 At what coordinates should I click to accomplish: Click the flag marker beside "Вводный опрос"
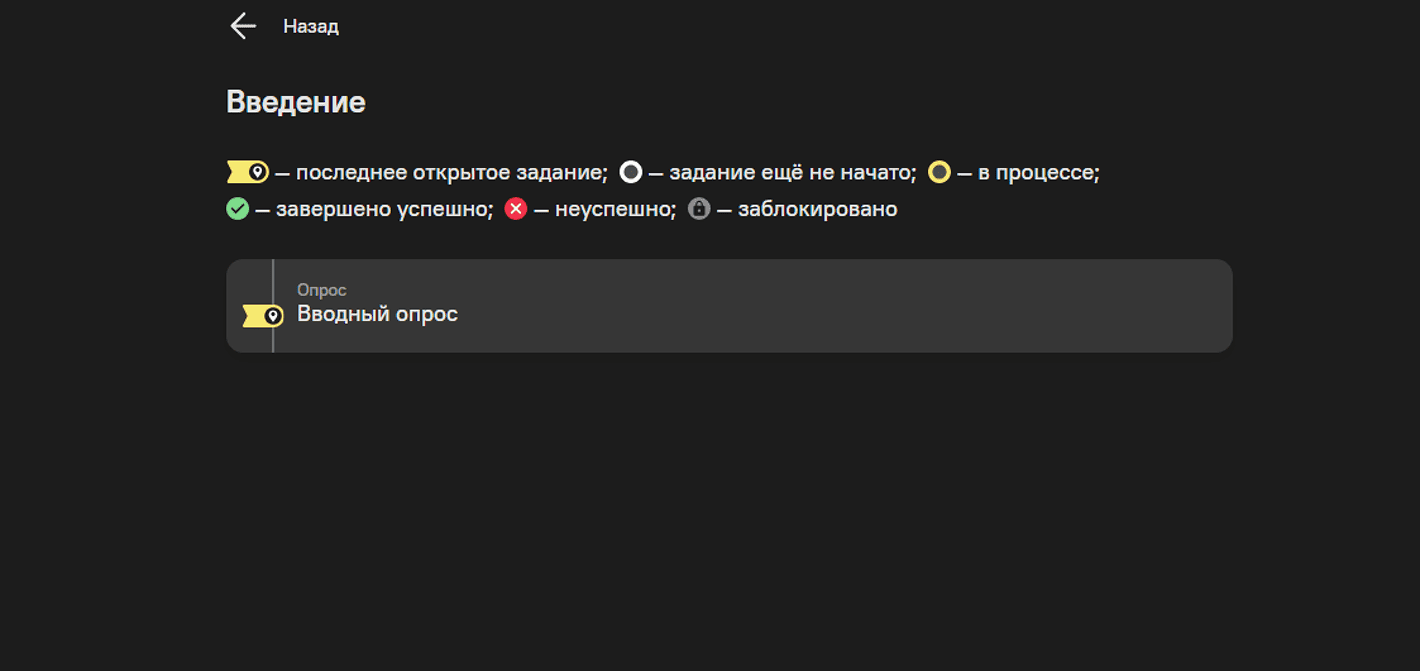click(262, 316)
